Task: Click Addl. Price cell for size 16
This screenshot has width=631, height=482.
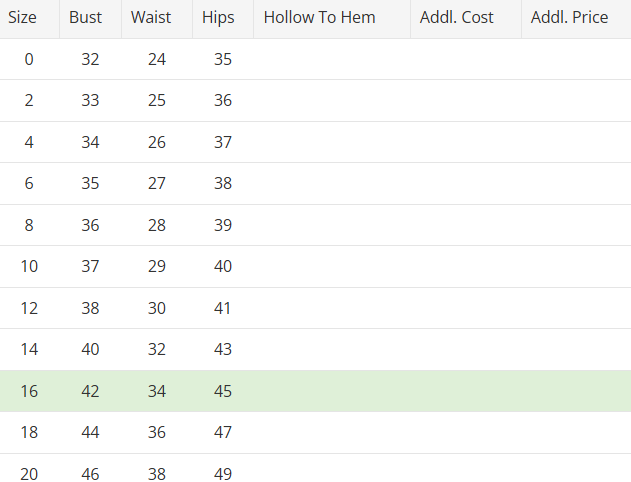Action: click(x=576, y=391)
